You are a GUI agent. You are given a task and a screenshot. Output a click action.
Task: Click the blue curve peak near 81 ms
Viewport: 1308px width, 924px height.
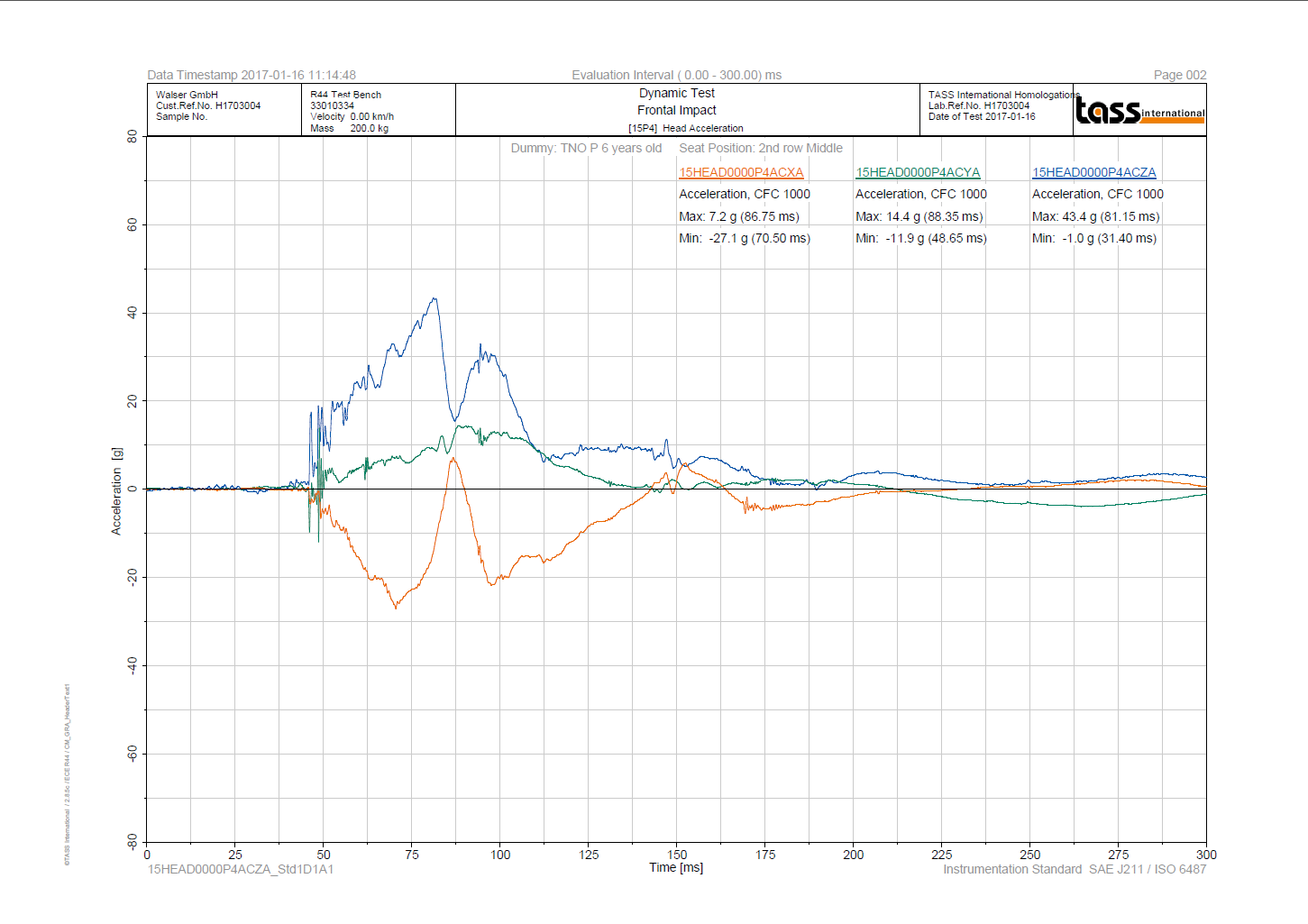tap(434, 298)
